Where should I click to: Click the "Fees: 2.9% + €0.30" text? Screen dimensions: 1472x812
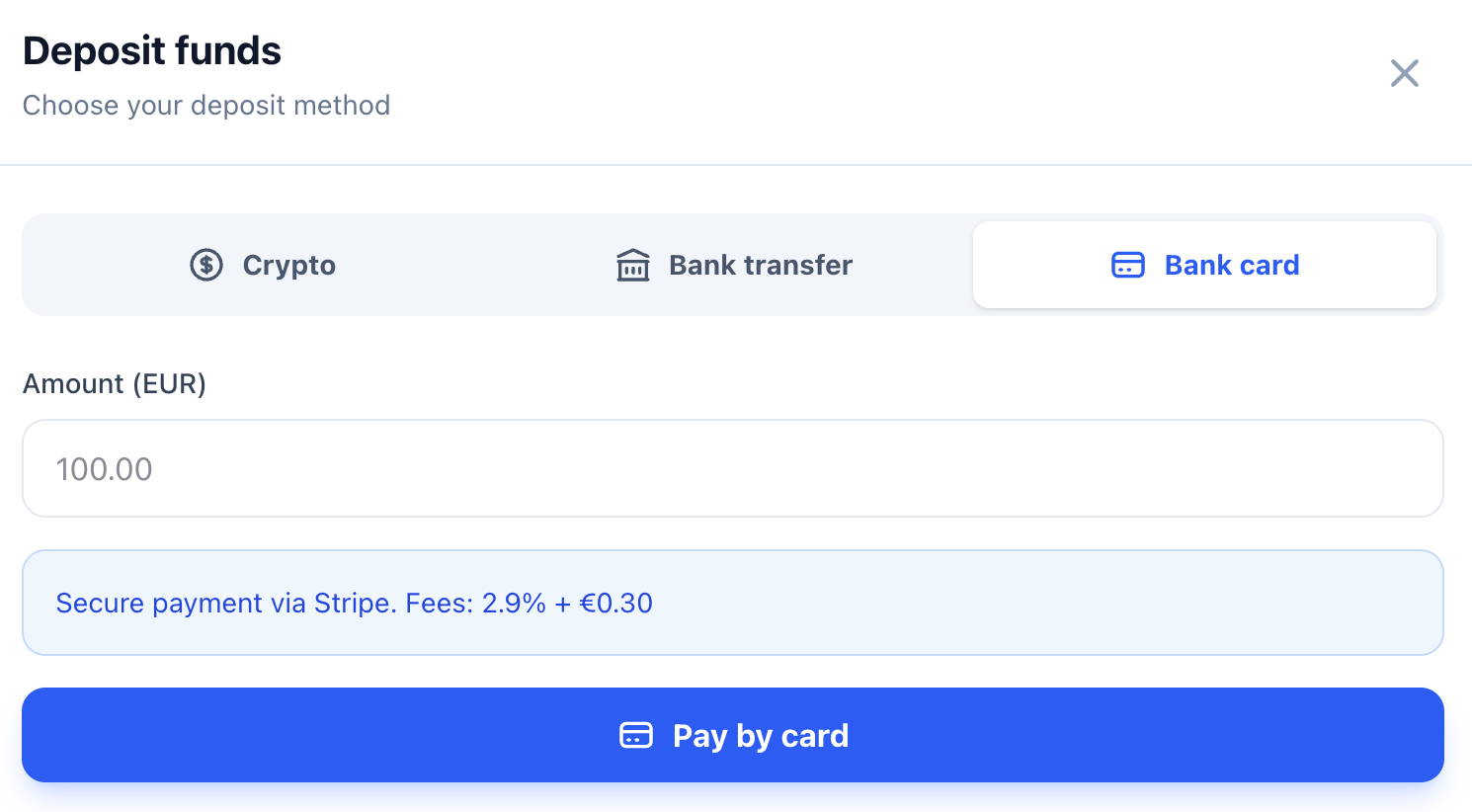530,603
